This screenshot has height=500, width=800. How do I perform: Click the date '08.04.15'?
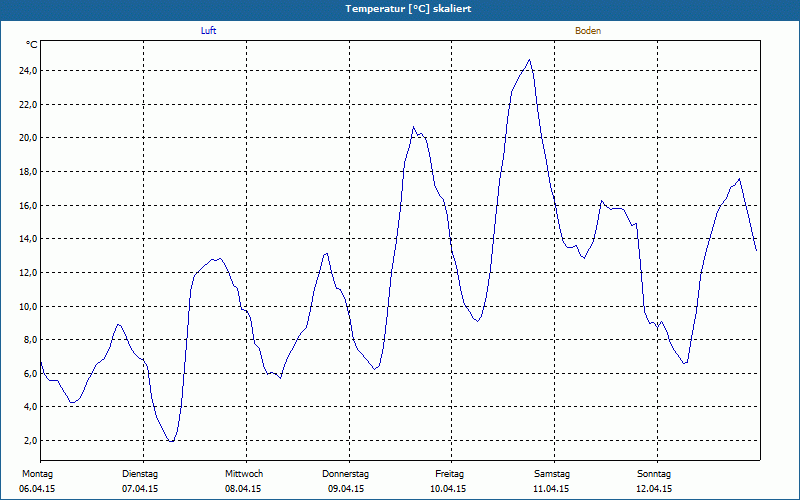pyautogui.click(x=243, y=489)
